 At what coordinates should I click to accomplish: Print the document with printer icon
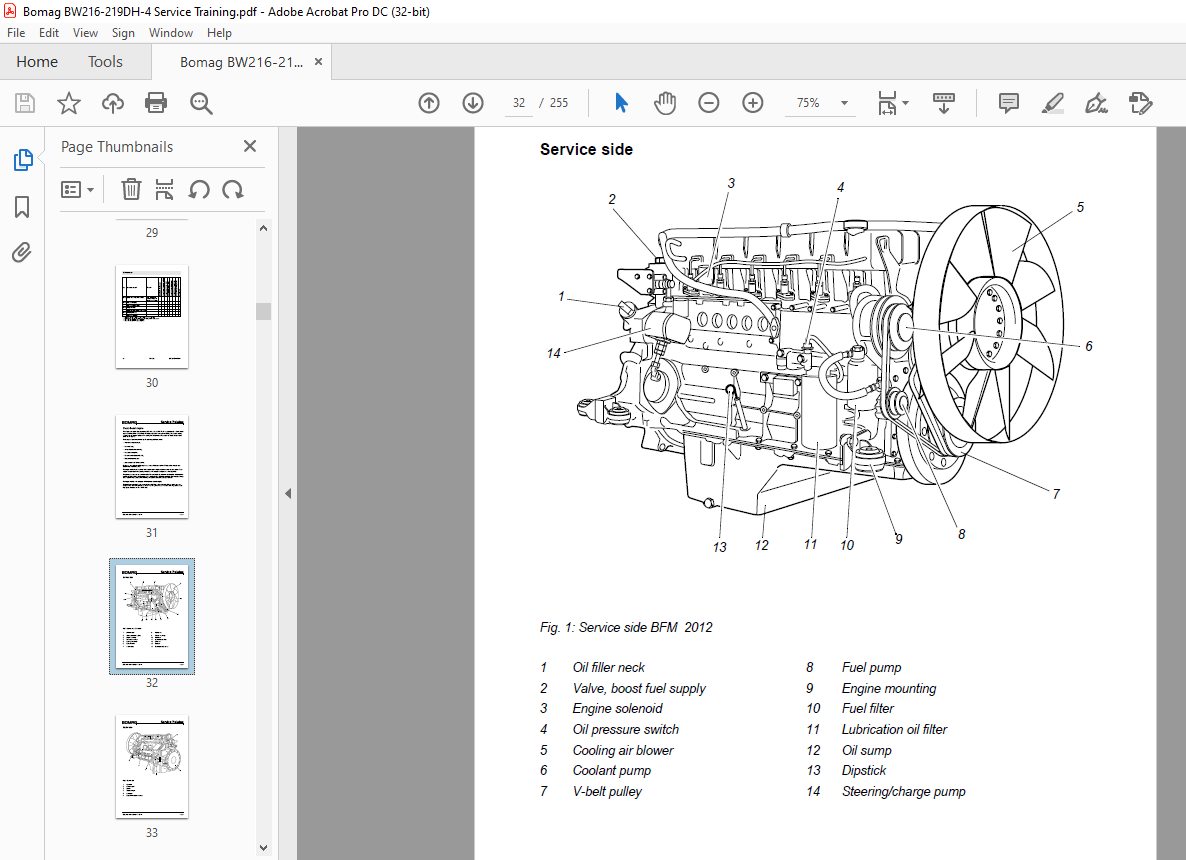(156, 103)
